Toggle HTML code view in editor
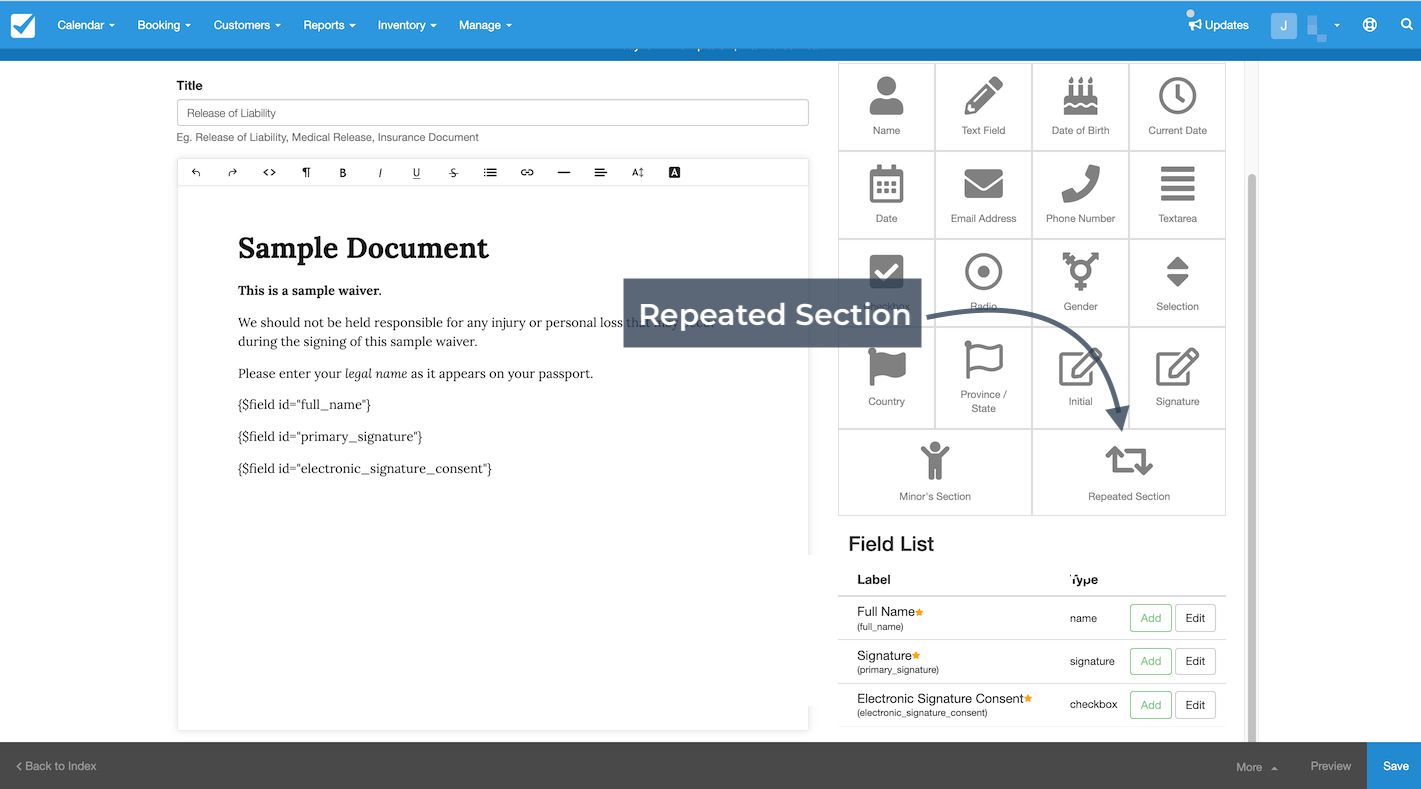Viewport: 1421px width, 789px height. (x=269, y=173)
